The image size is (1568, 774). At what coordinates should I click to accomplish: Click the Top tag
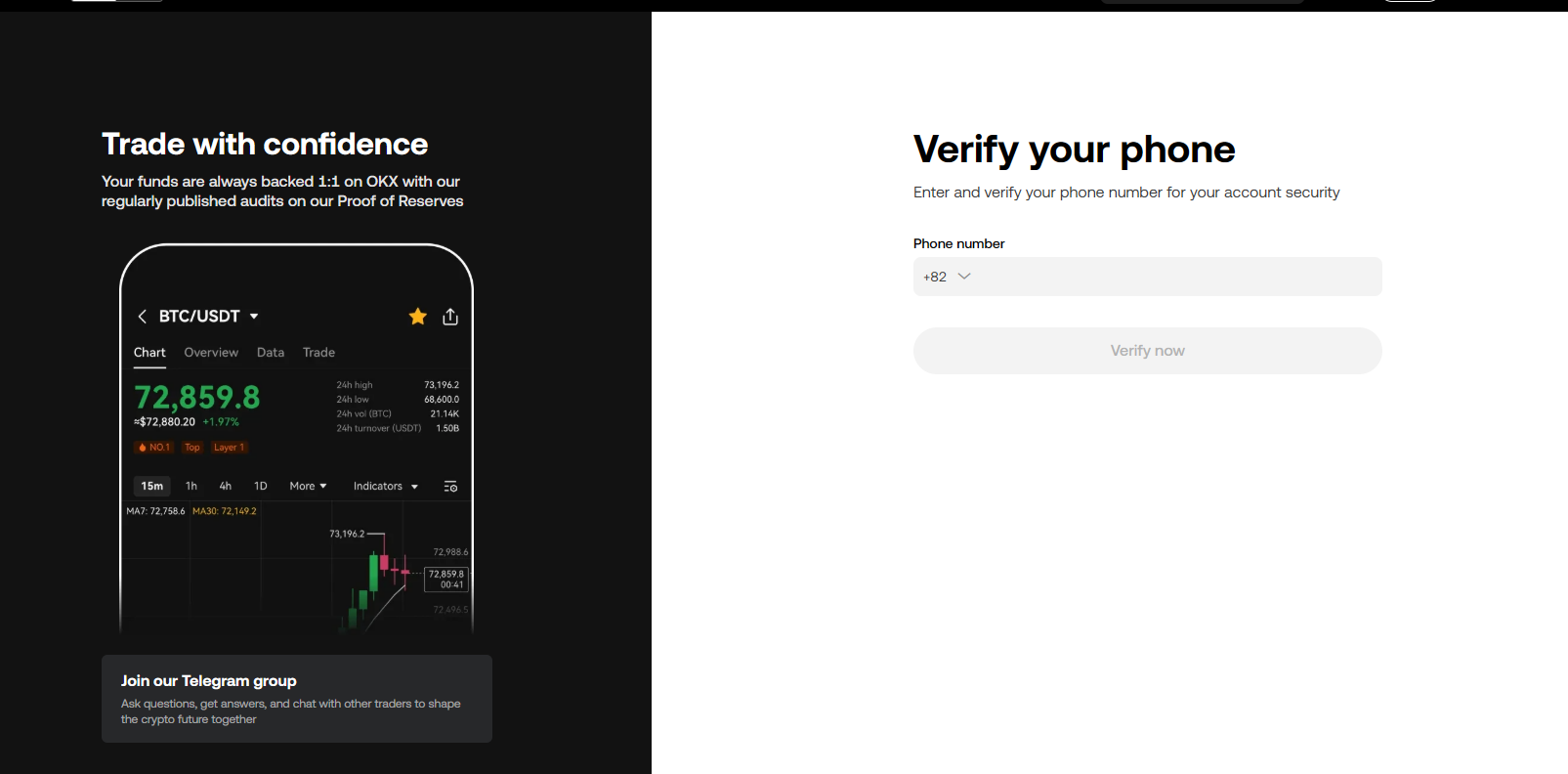[x=192, y=448]
